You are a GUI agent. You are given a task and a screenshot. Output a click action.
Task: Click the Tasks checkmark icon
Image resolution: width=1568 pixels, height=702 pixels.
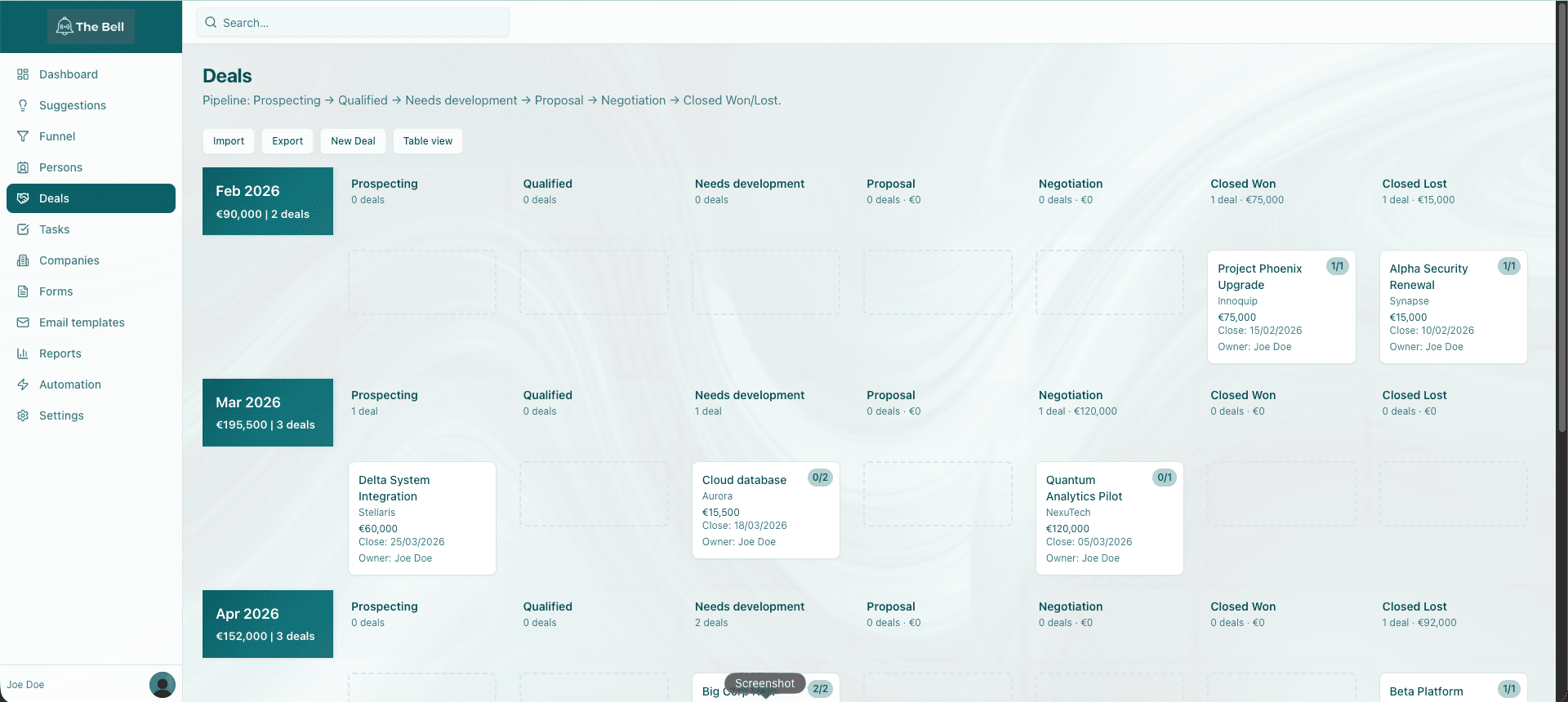click(x=23, y=229)
